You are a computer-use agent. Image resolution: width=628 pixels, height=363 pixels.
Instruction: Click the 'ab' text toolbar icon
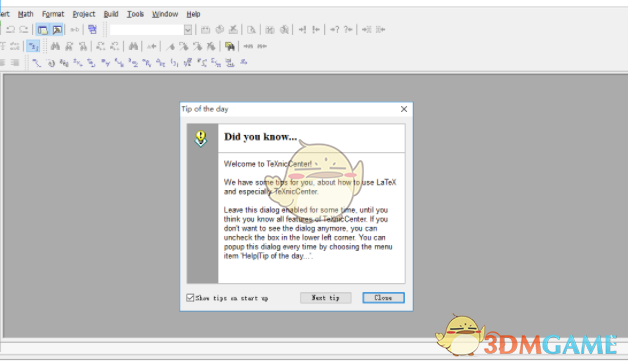74,29
